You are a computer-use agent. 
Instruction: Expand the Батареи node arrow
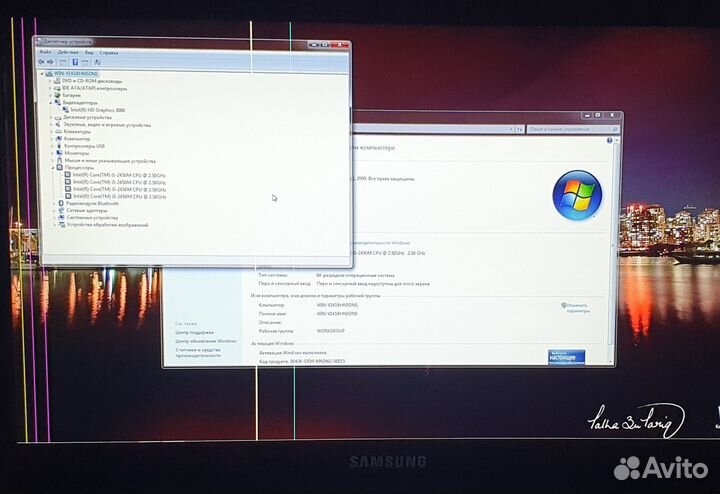50,95
